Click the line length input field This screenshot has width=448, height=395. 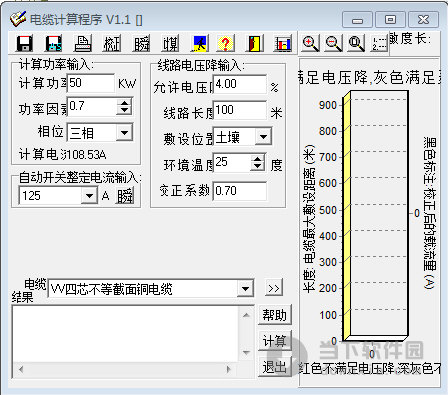tap(240, 110)
